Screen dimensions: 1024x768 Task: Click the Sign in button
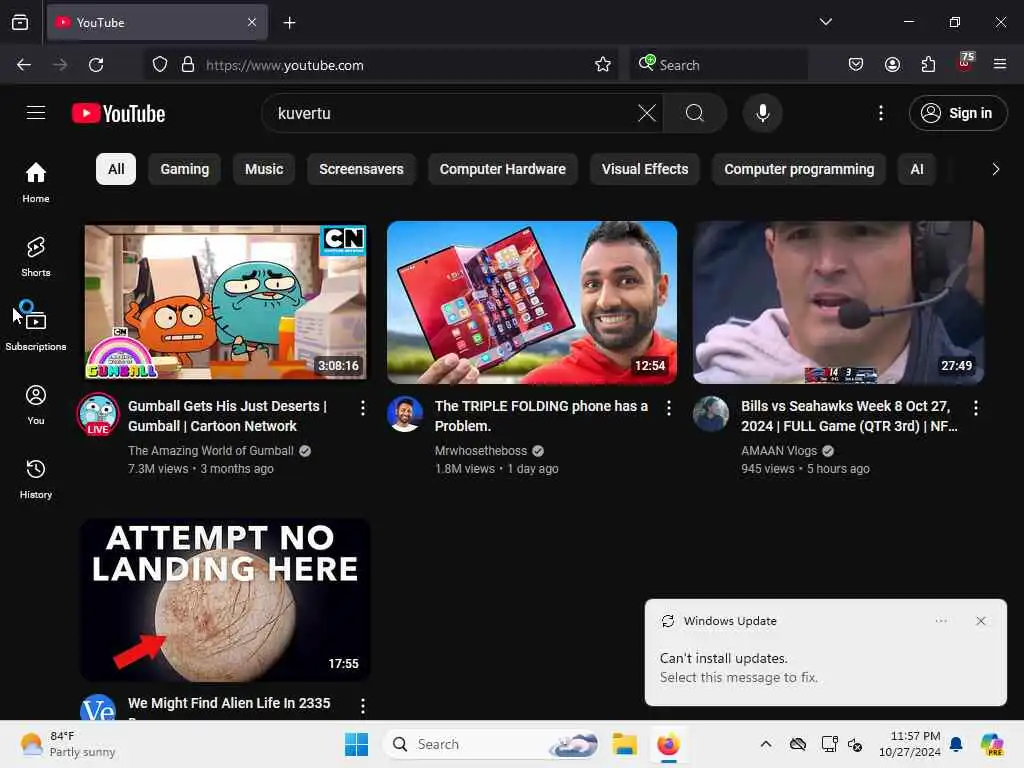(958, 113)
